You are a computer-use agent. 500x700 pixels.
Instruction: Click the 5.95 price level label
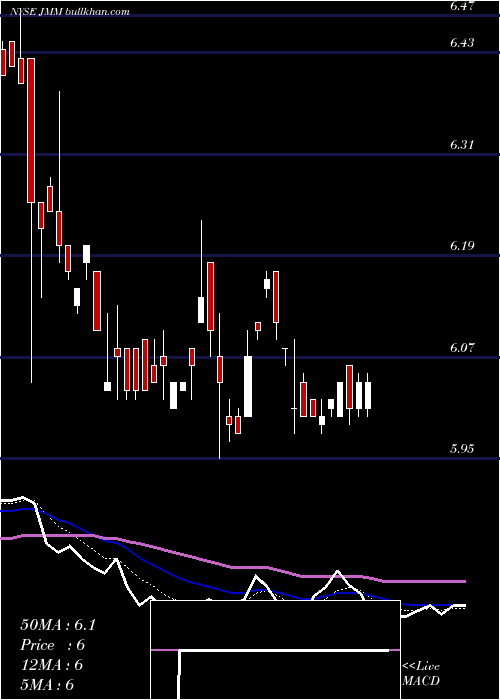[462, 449]
